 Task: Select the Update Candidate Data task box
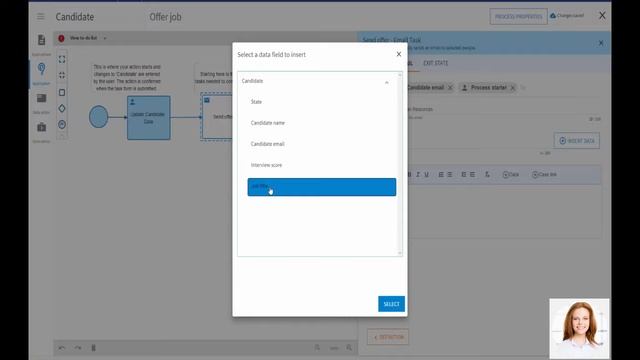149,118
